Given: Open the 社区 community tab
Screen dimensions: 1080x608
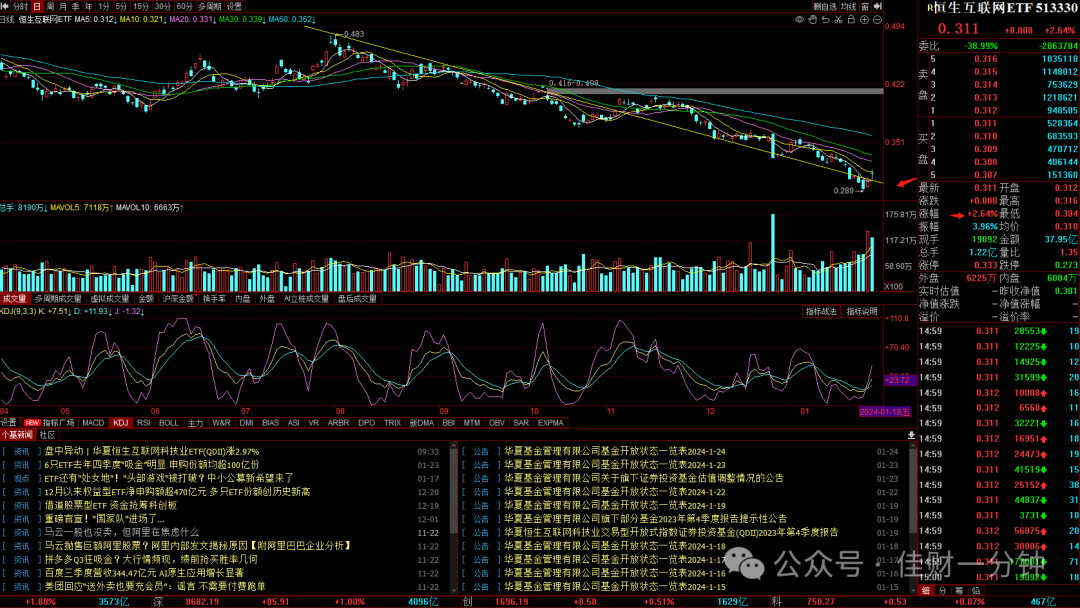Looking at the screenshot, I should point(48,435).
